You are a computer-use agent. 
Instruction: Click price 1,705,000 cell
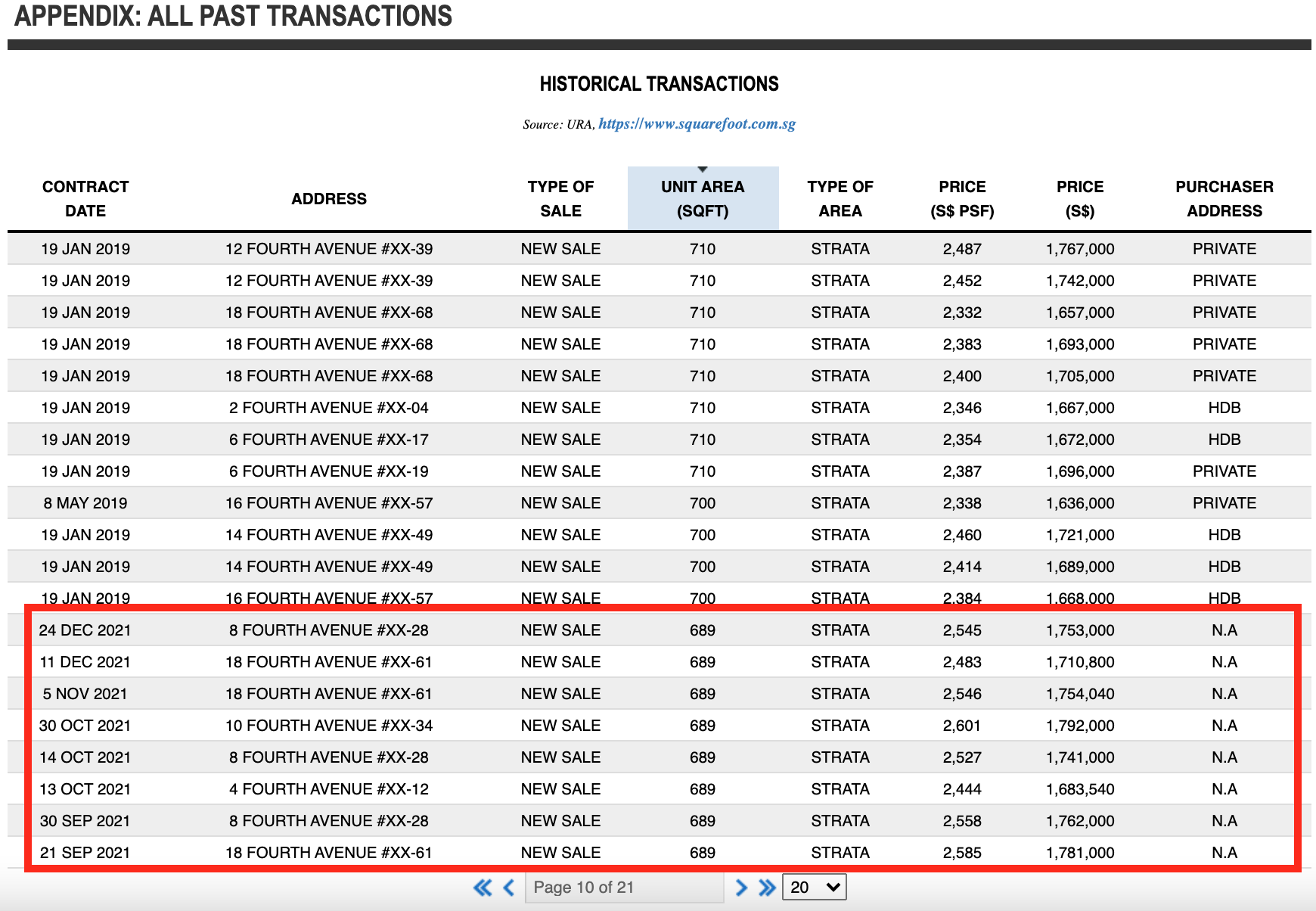pos(1080,376)
